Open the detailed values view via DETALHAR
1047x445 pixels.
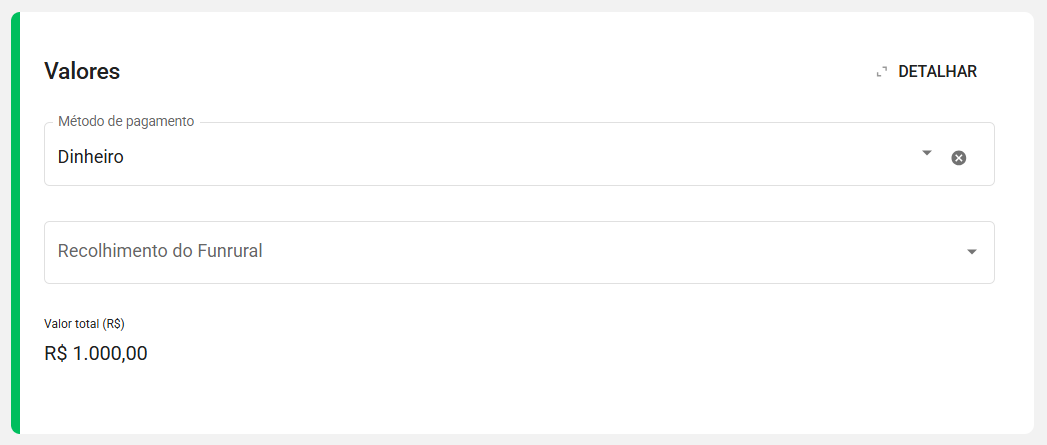coord(927,71)
